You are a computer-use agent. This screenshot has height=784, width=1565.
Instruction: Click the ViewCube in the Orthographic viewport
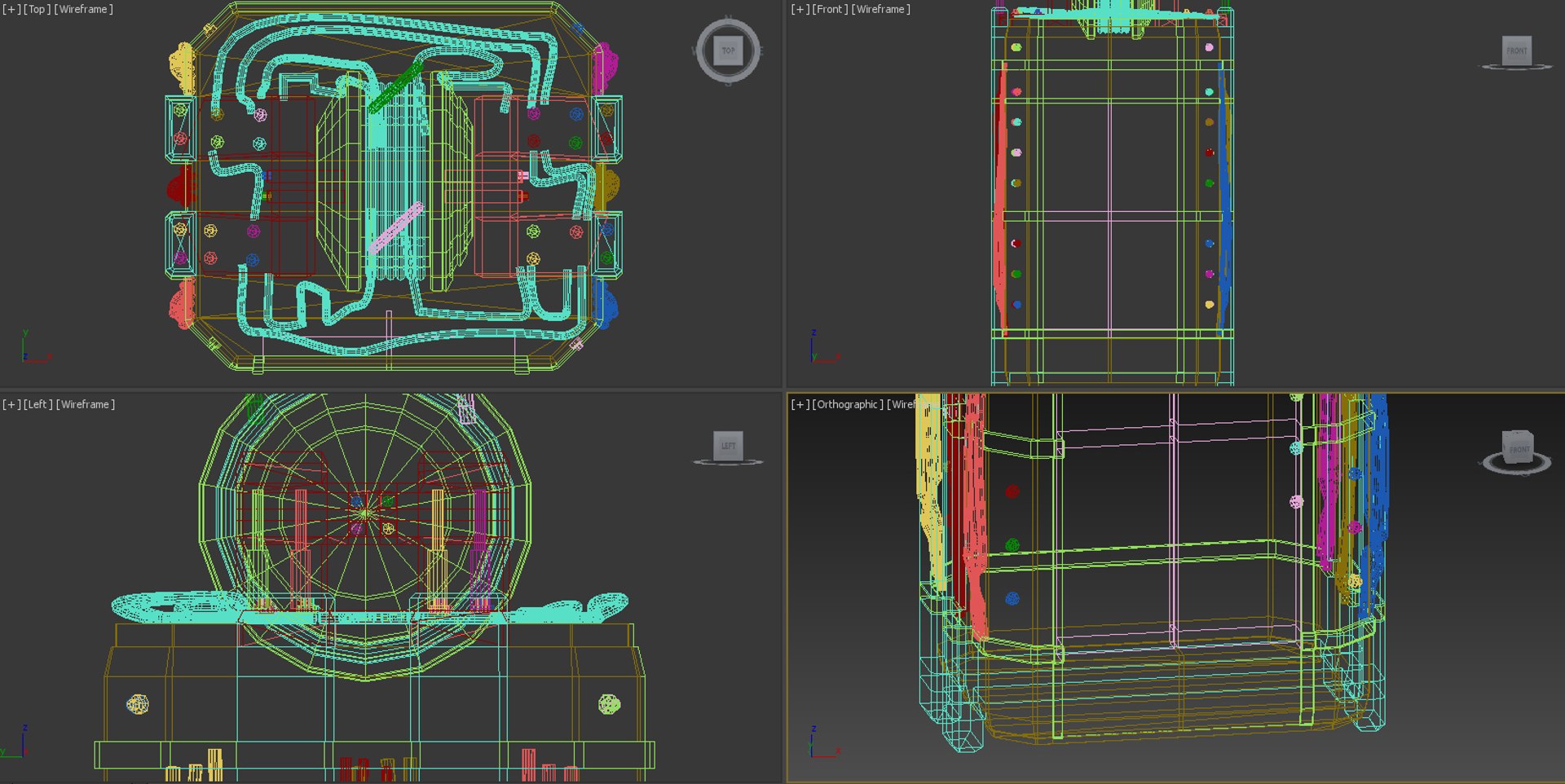(1517, 446)
